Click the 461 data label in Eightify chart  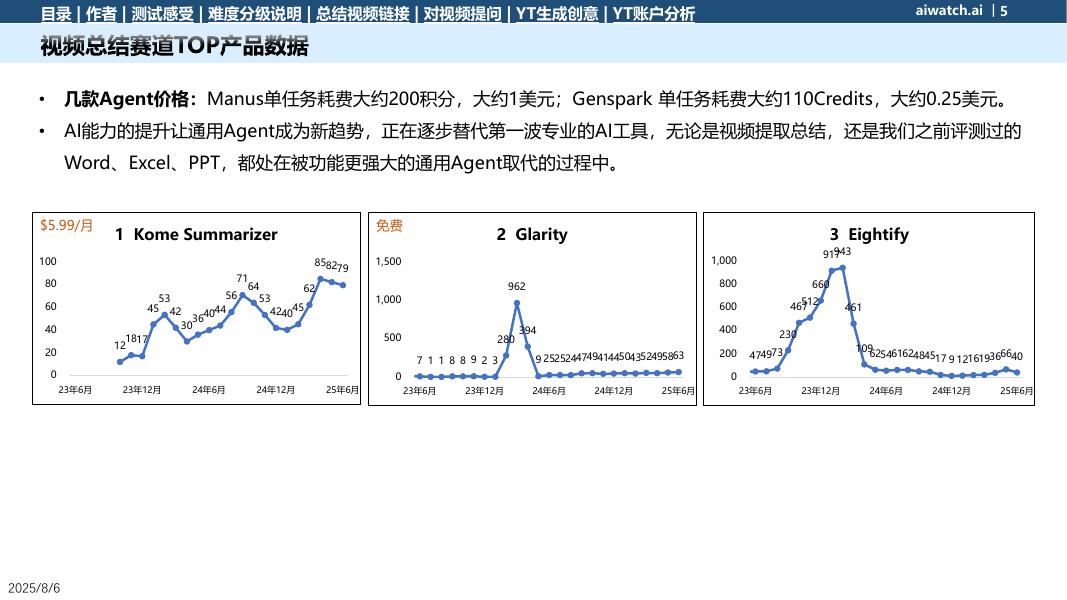(853, 307)
